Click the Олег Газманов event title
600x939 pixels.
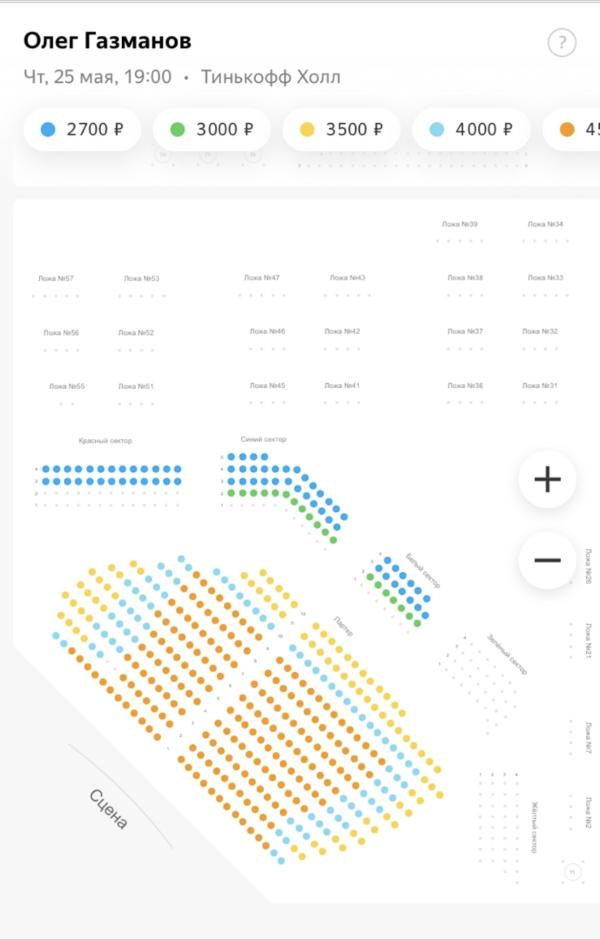(x=107, y=41)
